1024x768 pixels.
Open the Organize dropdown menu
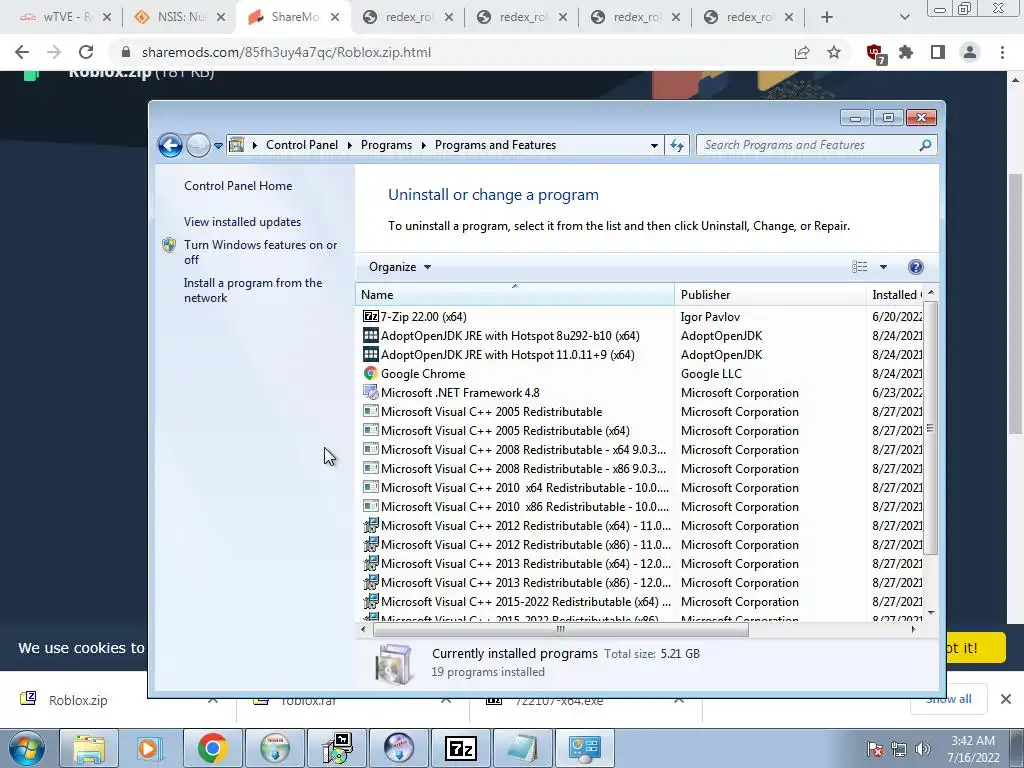tap(400, 266)
